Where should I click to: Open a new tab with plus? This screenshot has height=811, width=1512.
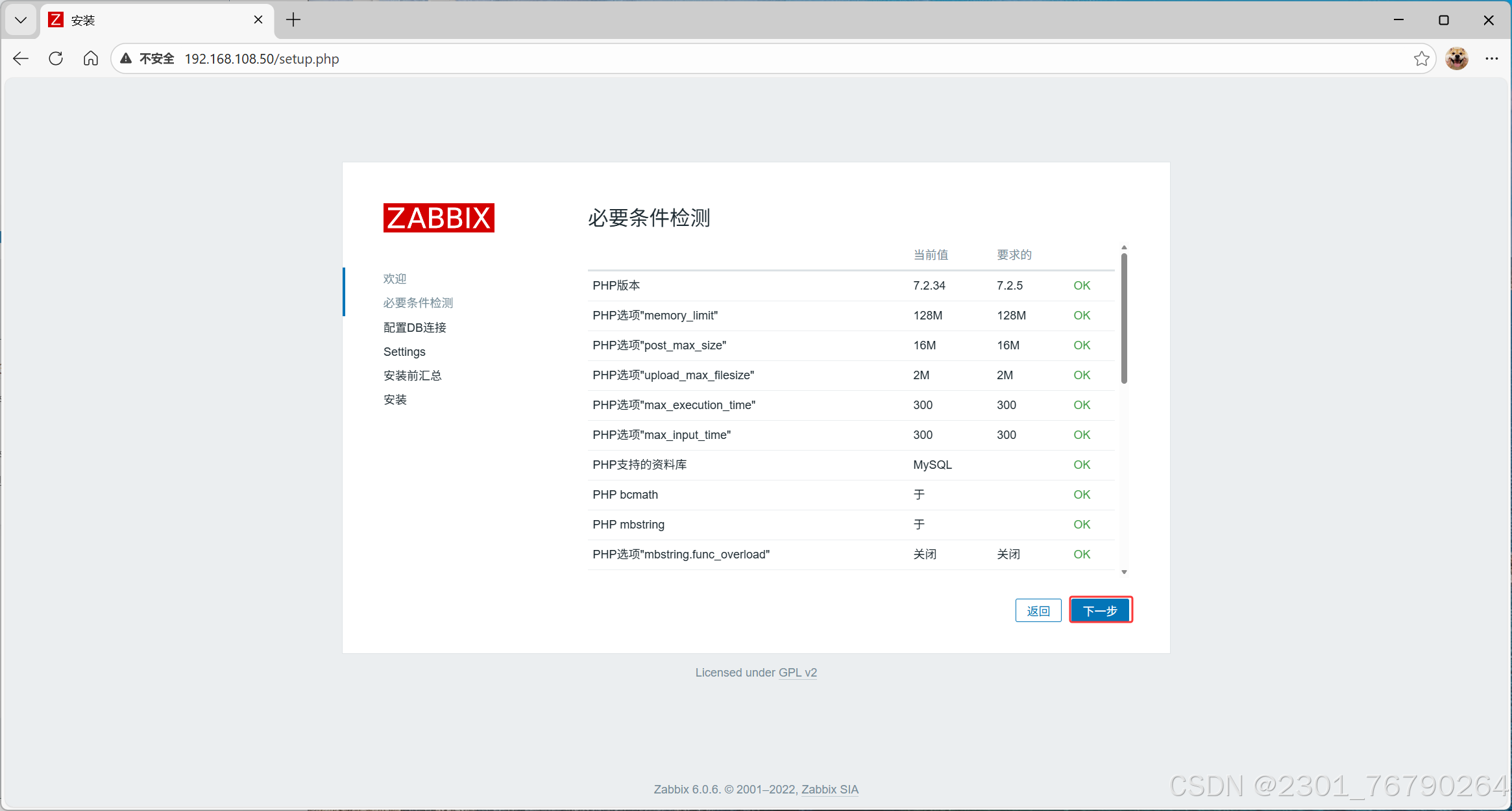click(293, 20)
